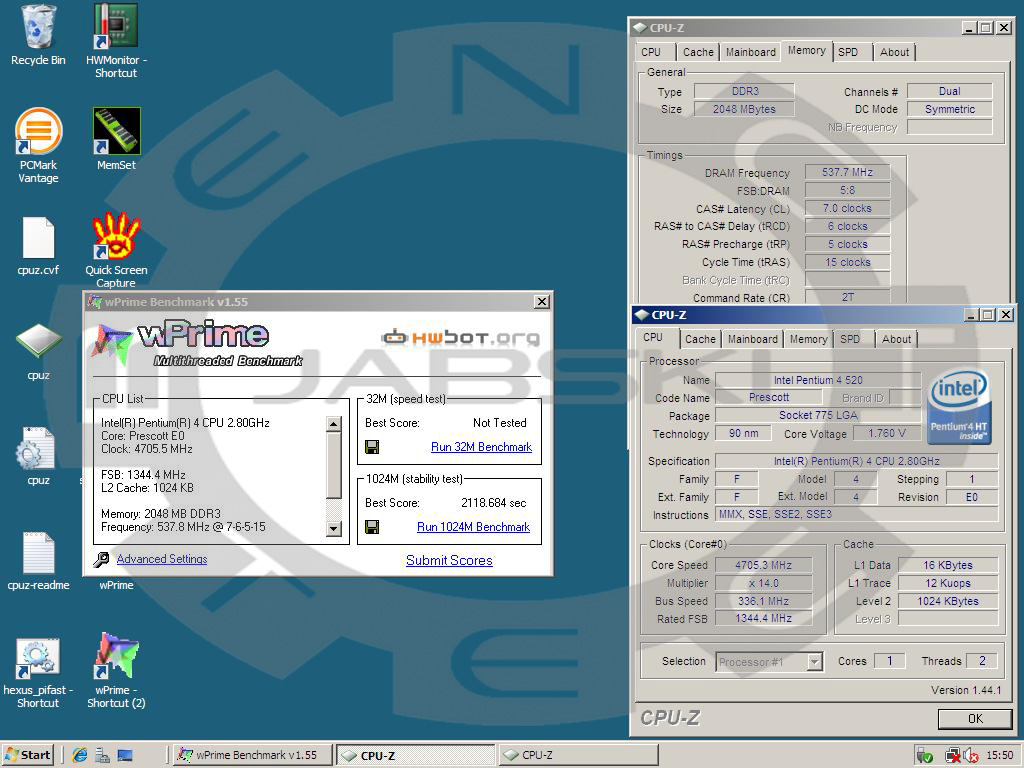Viewport: 1024px width, 768px height.
Task: Click the Core Voltage 1.760 V field
Action: (x=887, y=433)
